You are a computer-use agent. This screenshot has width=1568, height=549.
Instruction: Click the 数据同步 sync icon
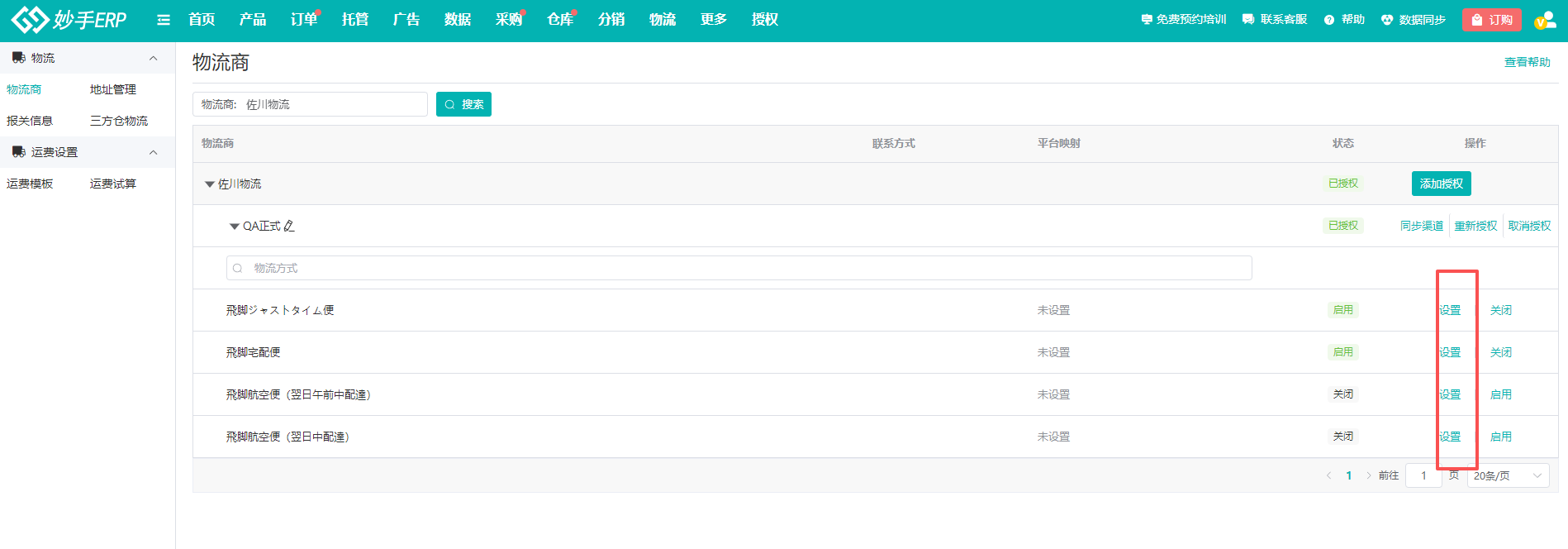(x=1387, y=20)
